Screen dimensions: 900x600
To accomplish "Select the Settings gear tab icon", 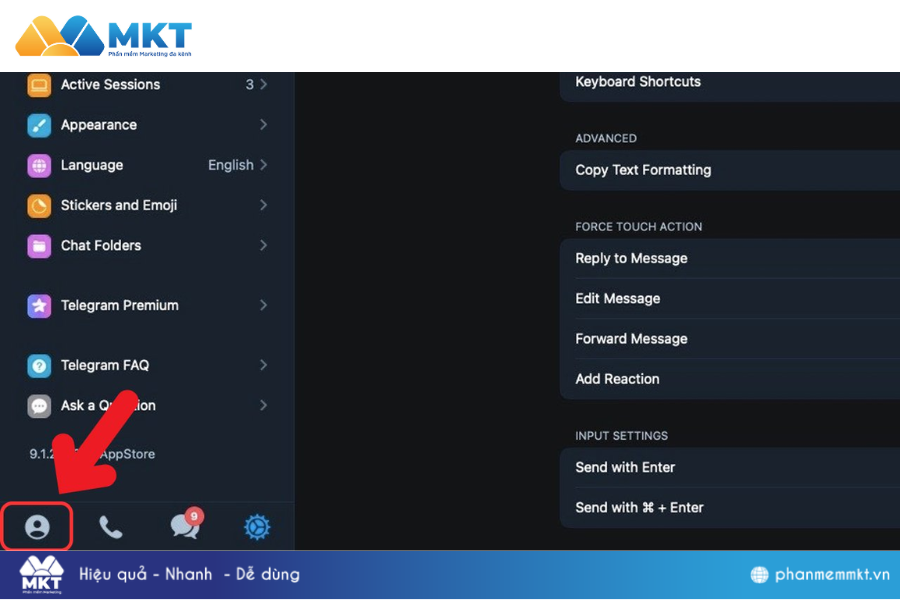I will 257,527.
